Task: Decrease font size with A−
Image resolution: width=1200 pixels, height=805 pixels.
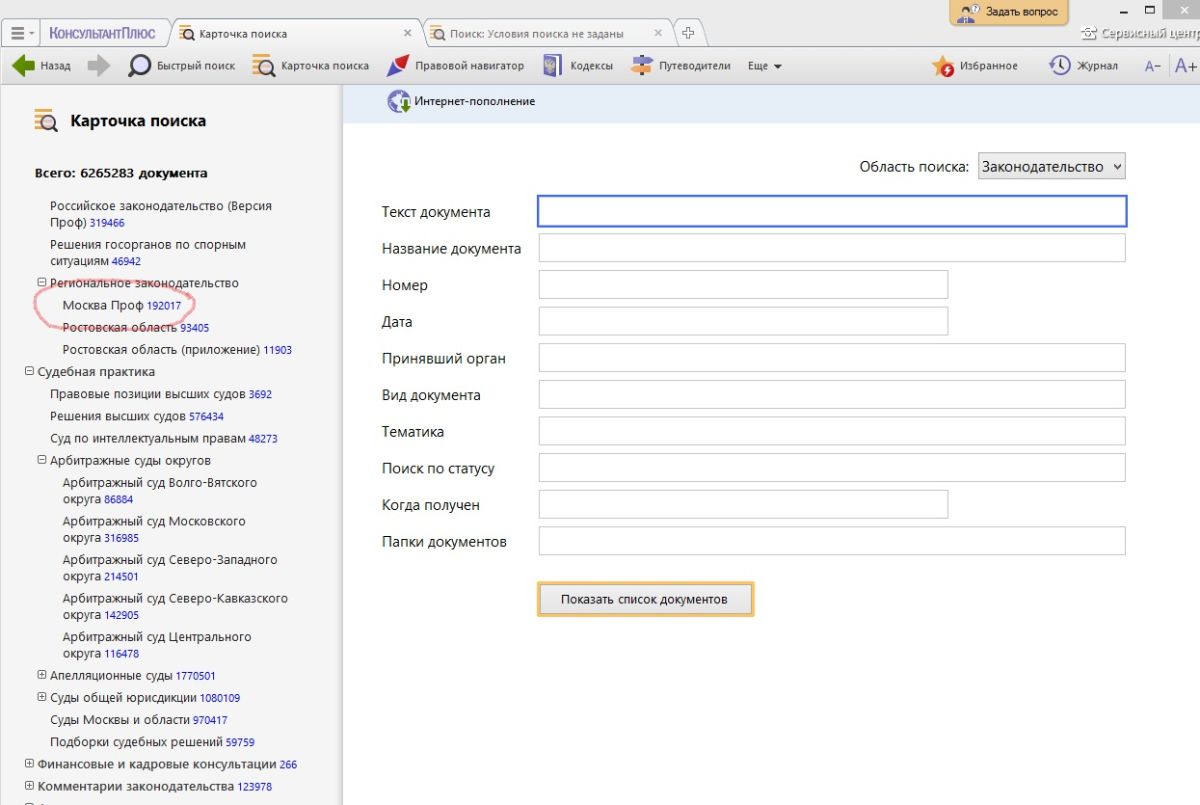Action: tap(1153, 66)
